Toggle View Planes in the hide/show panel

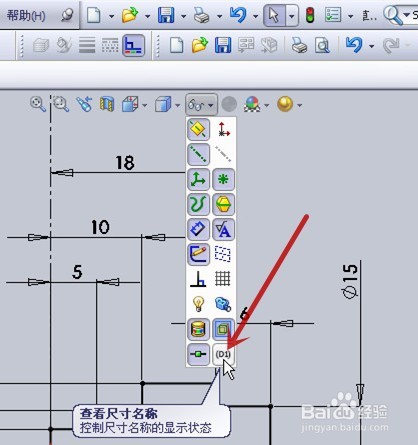199,129
